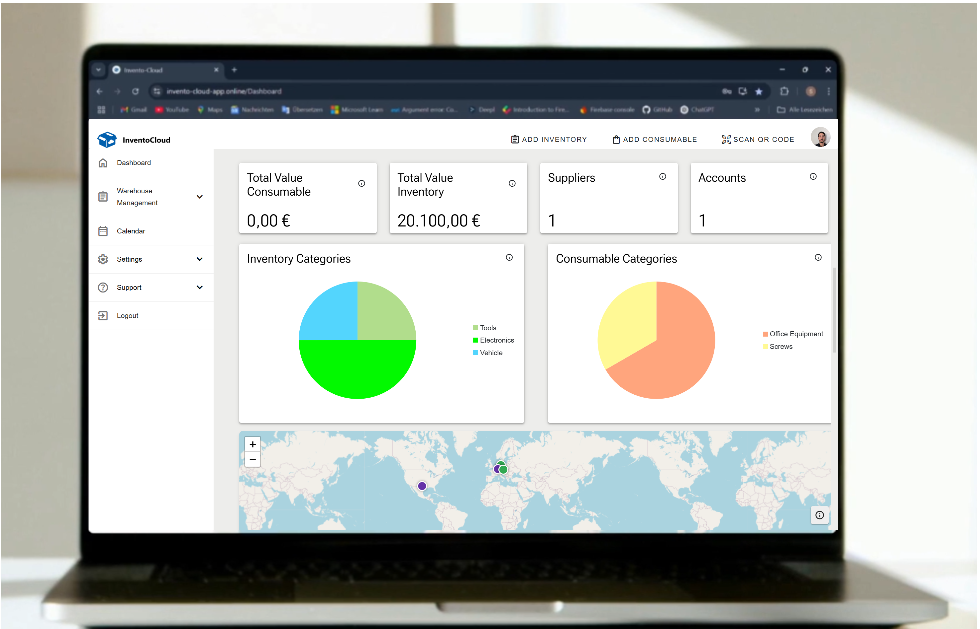Click the Chrome profile avatar
Screen dimensions: 980x629
(811, 91)
